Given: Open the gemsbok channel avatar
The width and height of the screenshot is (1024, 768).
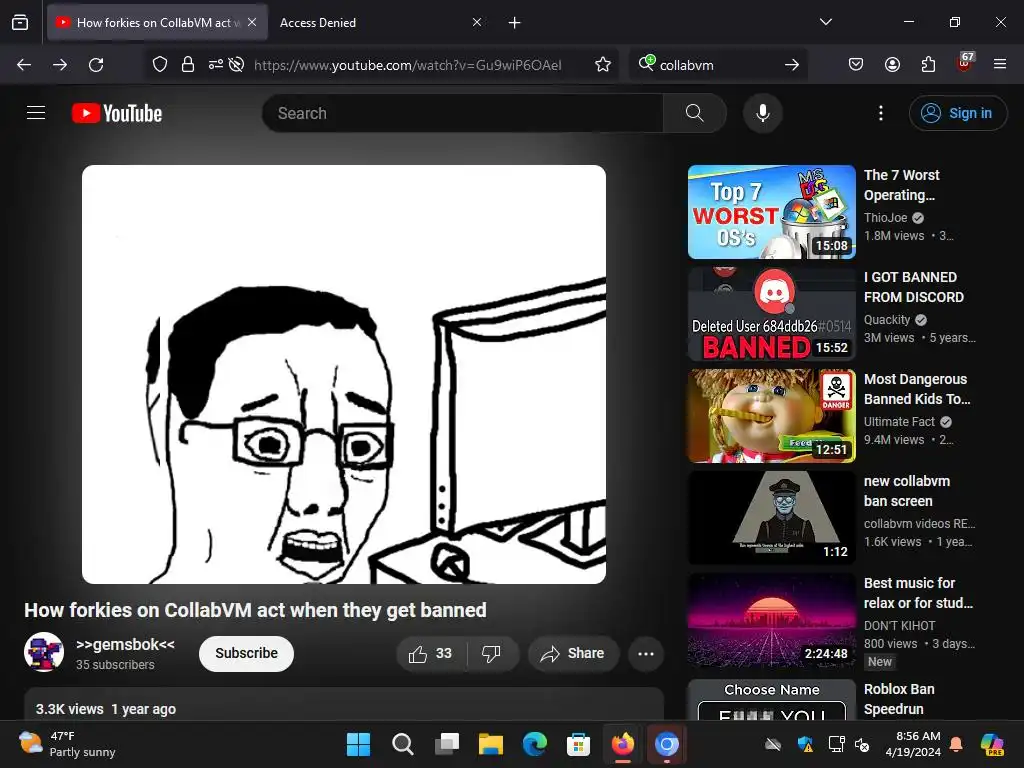Looking at the screenshot, I should coord(44,652).
